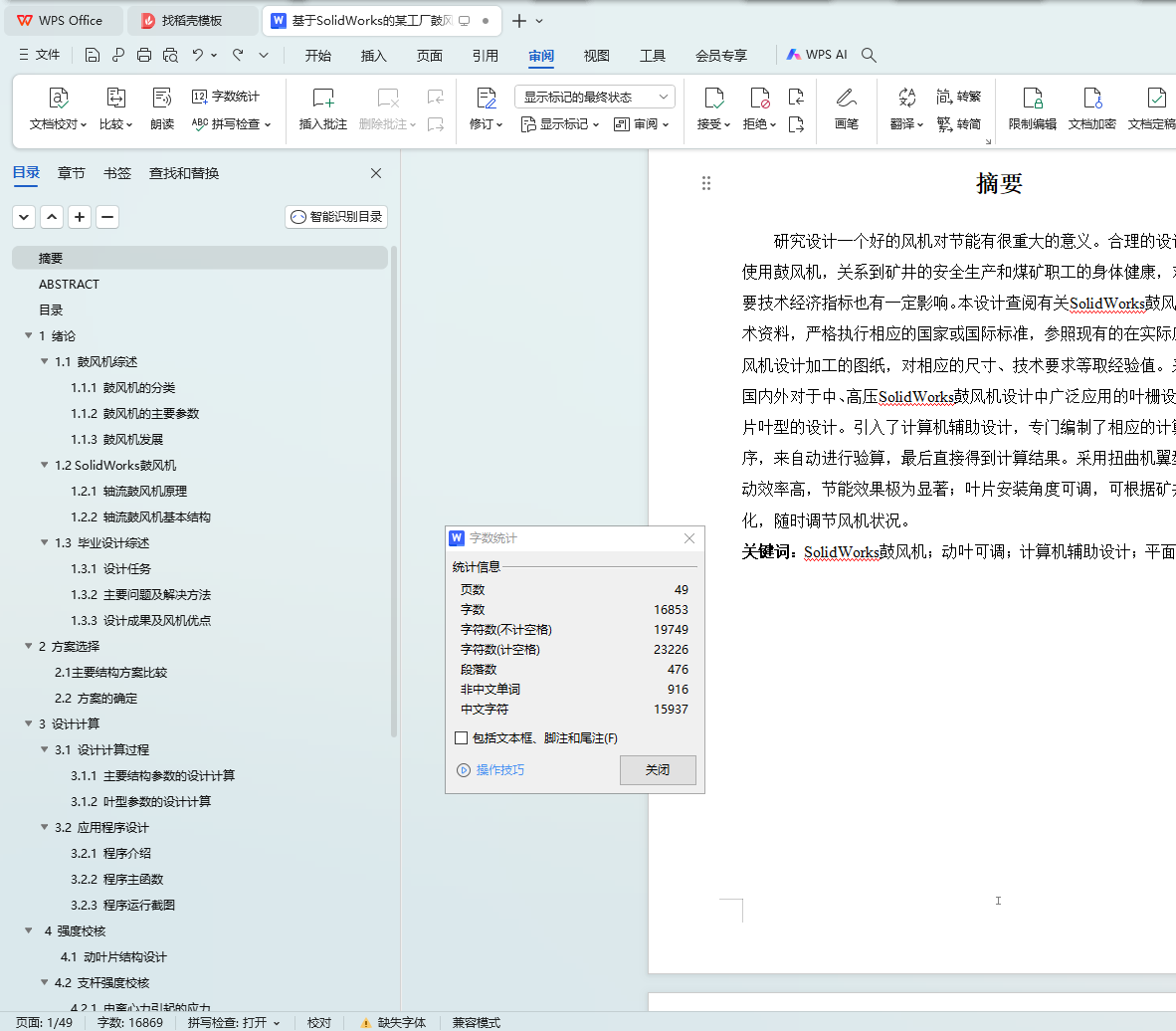Click 关闭 in word count dialog

tap(658, 770)
